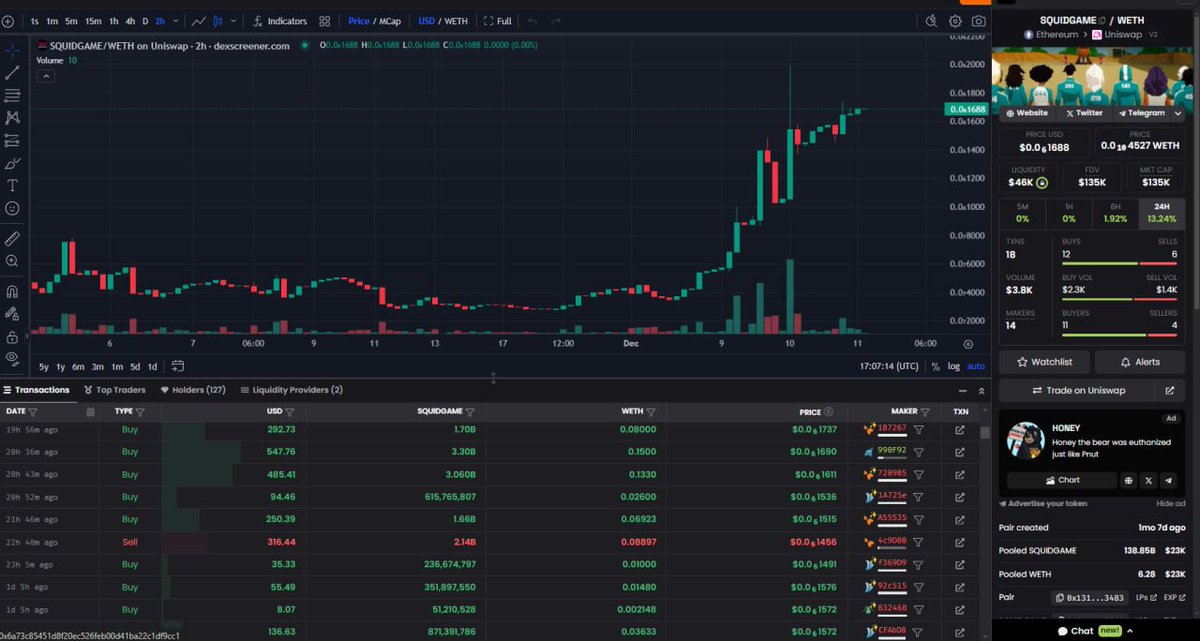Expand more social links chevron
This screenshot has width=1200, height=641.
[1179, 113]
